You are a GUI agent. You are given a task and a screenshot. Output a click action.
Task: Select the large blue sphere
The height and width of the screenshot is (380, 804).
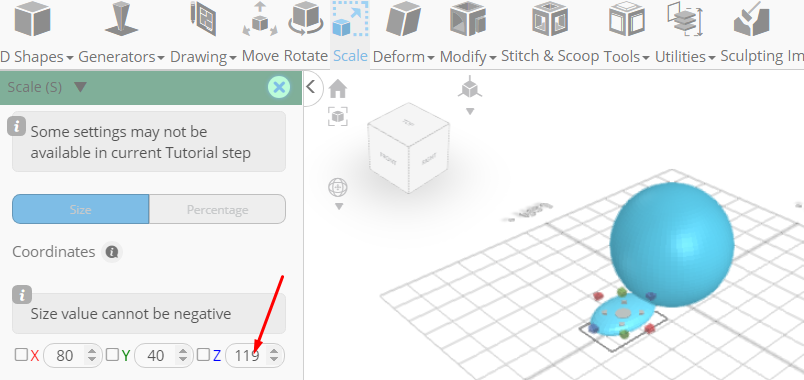(x=672, y=245)
